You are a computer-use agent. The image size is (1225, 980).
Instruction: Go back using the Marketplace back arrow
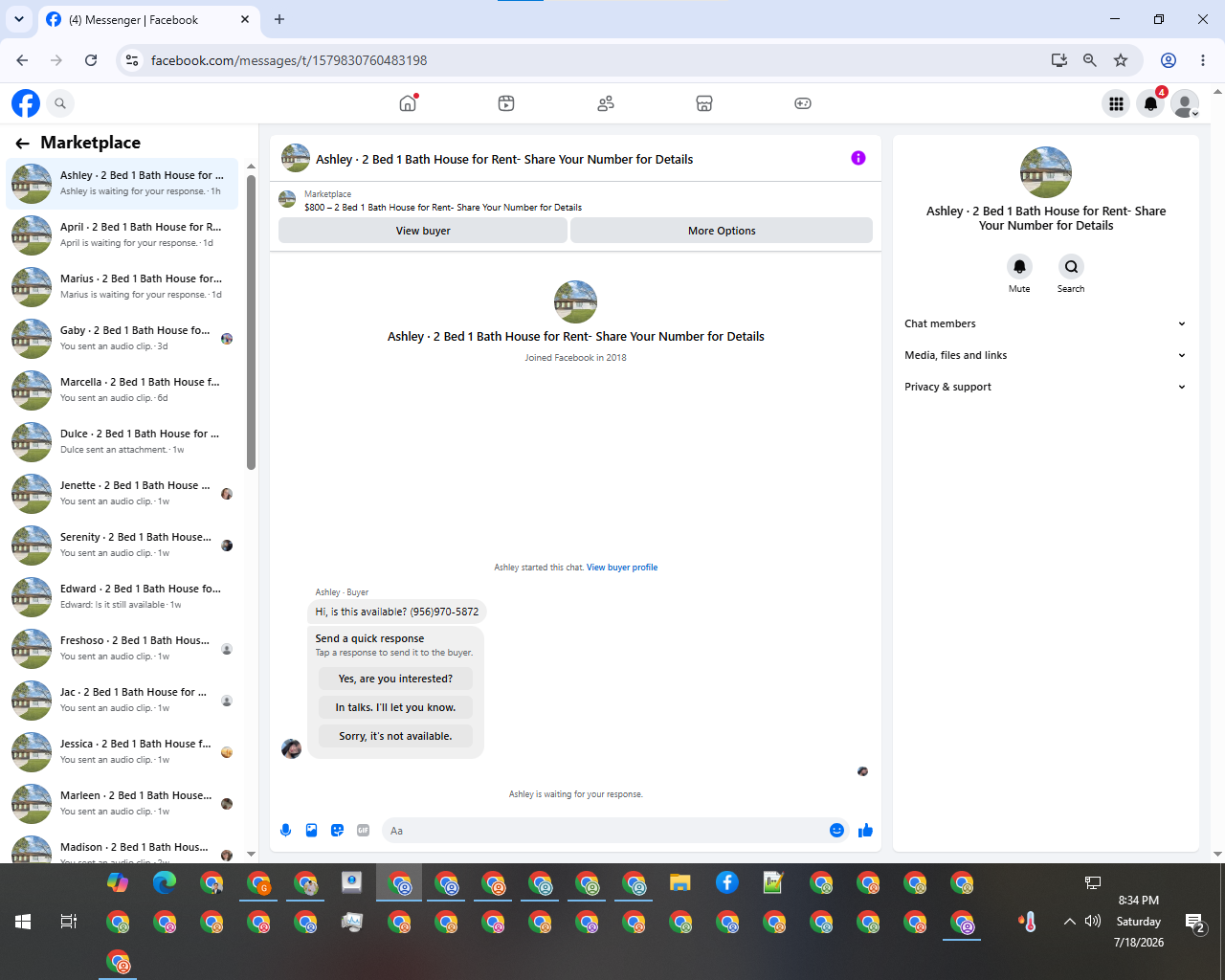[22, 144]
